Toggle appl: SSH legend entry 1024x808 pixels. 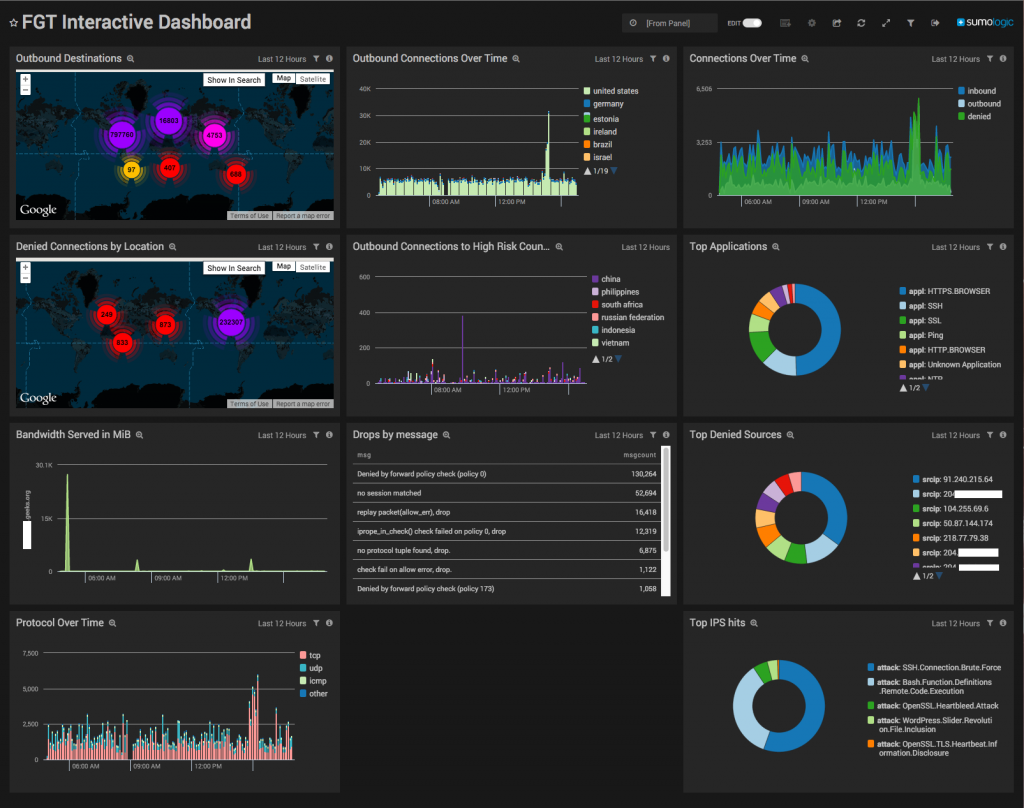pyautogui.click(x=921, y=306)
